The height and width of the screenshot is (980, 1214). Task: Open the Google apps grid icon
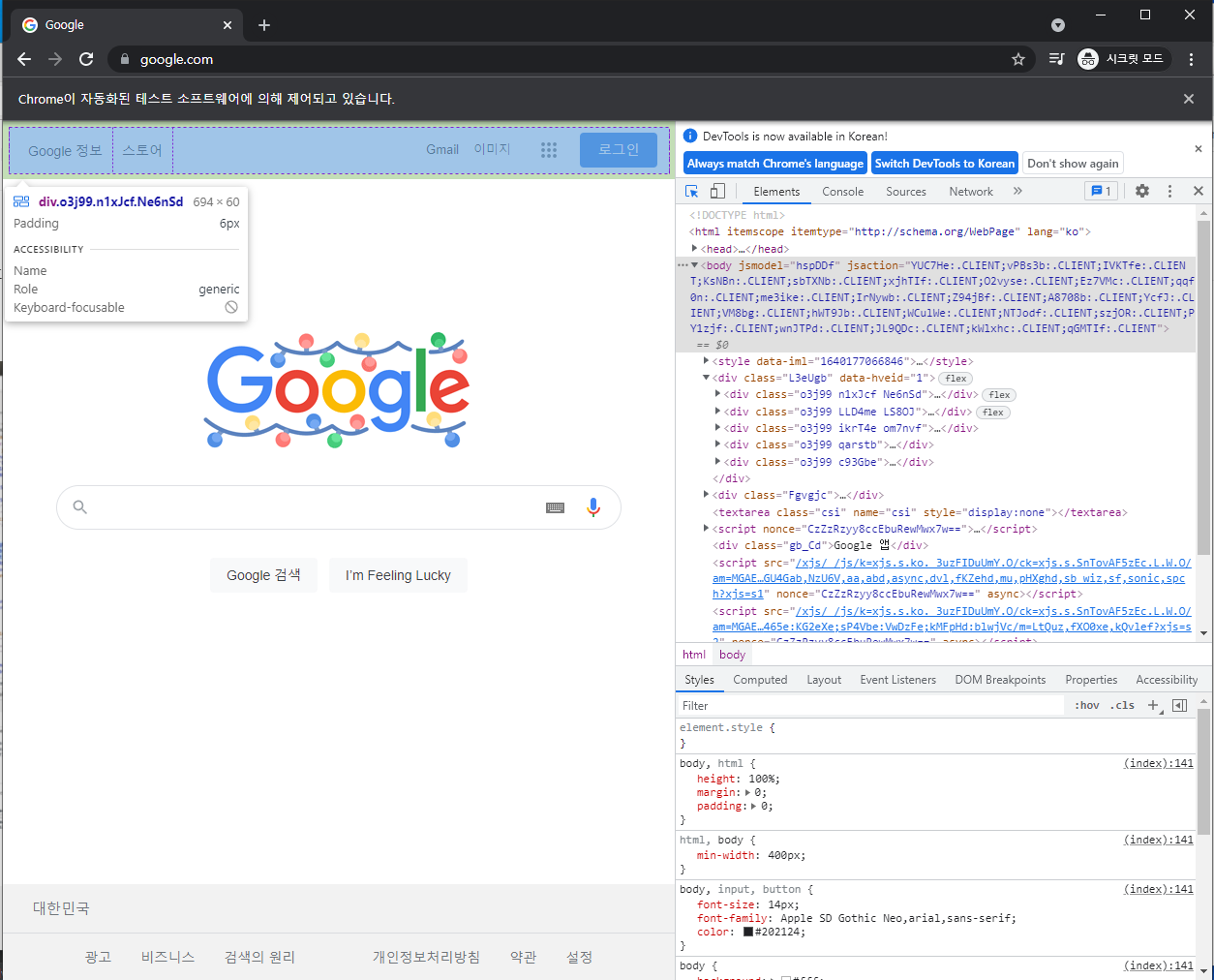pyautogui.click(x=549, y=150)
